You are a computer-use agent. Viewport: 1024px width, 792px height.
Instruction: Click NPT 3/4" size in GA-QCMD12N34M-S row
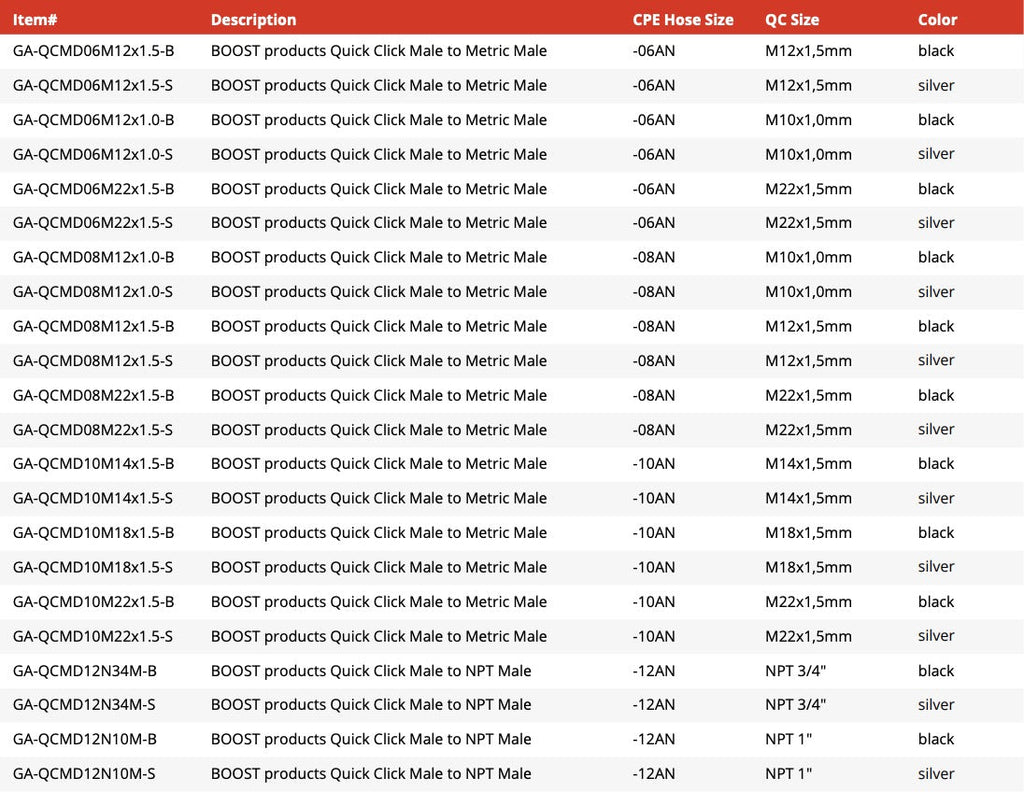(x=795, y=705)
